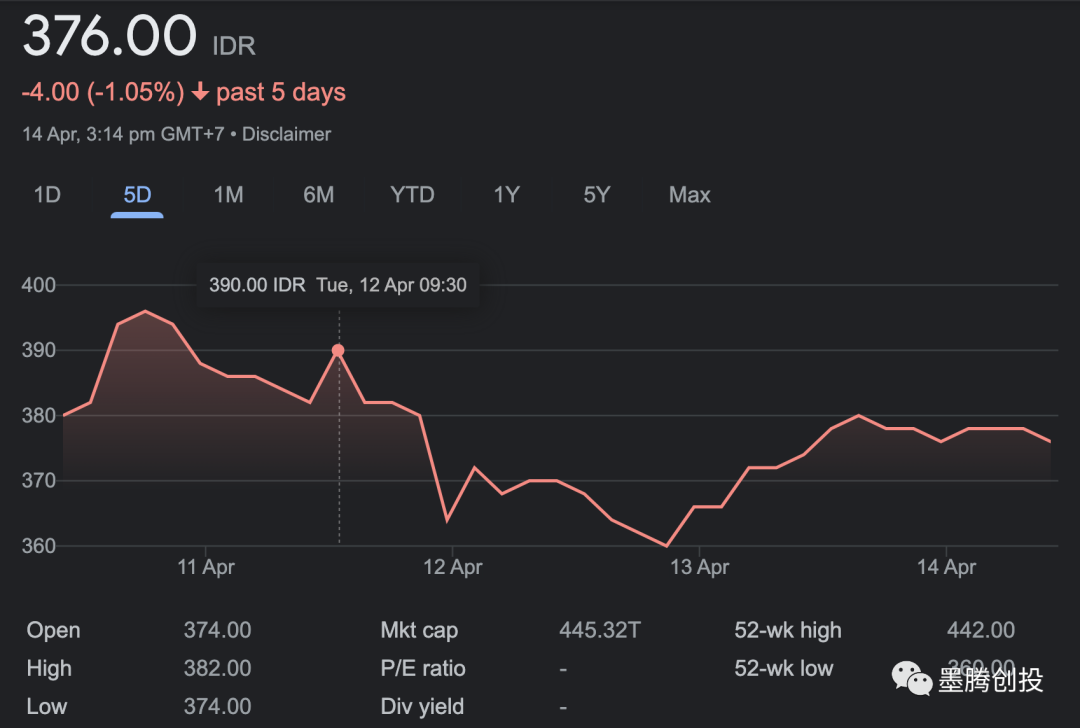
Task: Switch to the 1Y chart view
Action: coord(506,195)
